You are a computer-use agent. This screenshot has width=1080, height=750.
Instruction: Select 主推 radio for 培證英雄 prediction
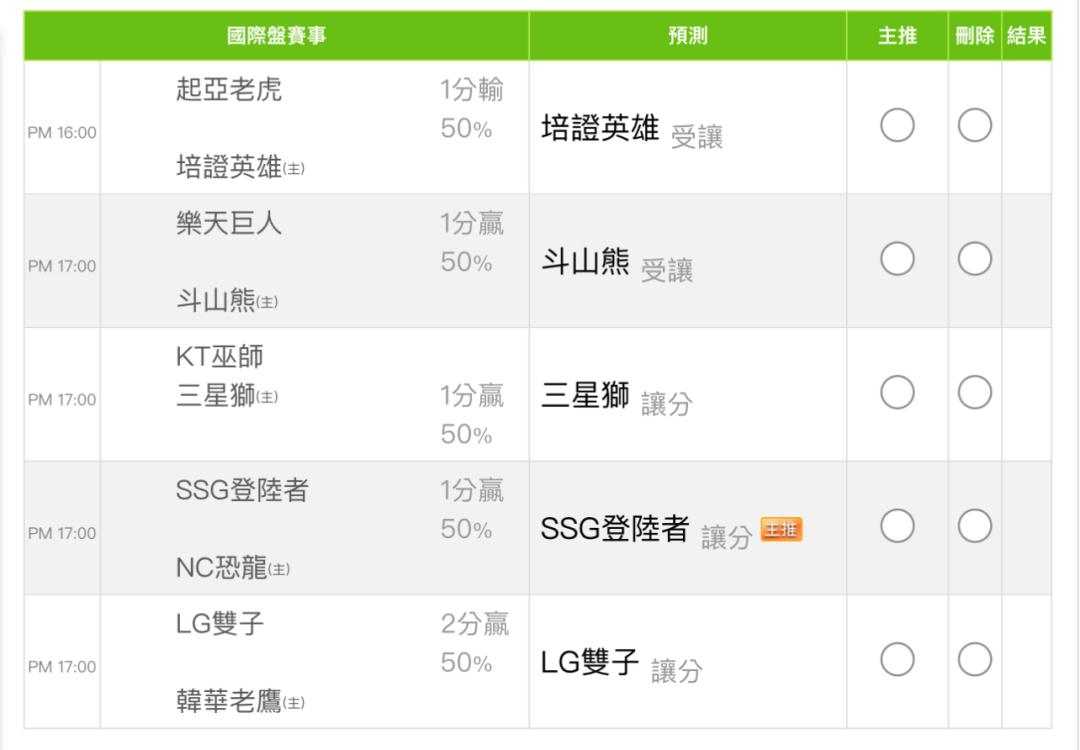coord(897,125)
